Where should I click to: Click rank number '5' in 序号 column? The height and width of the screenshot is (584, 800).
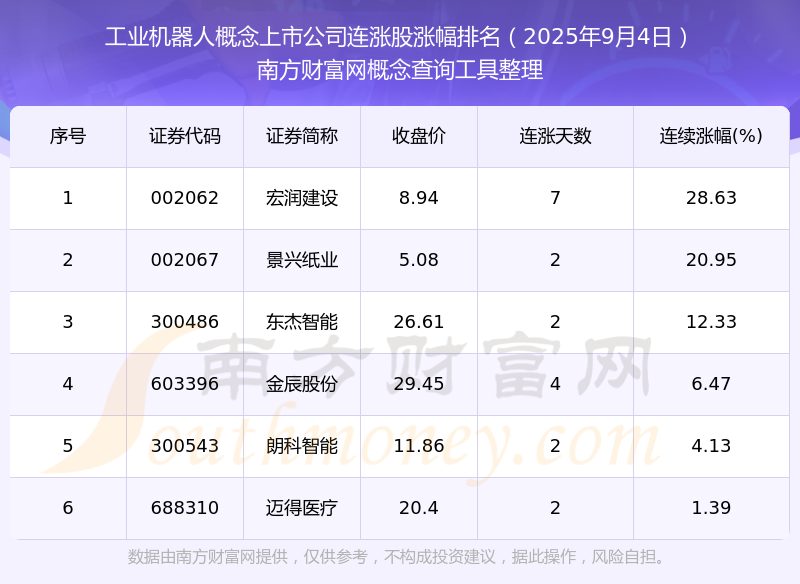coord(68,446)
